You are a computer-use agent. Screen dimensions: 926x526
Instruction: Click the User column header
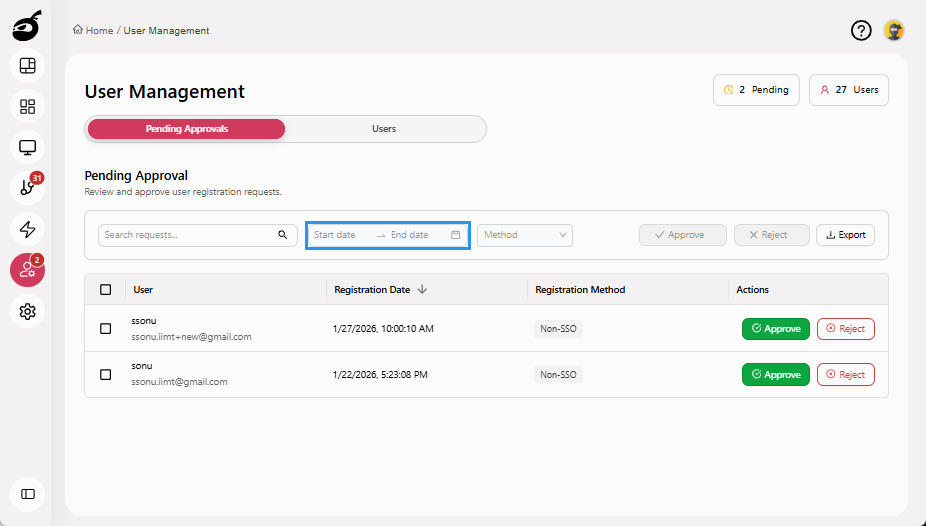click(143, 290)
